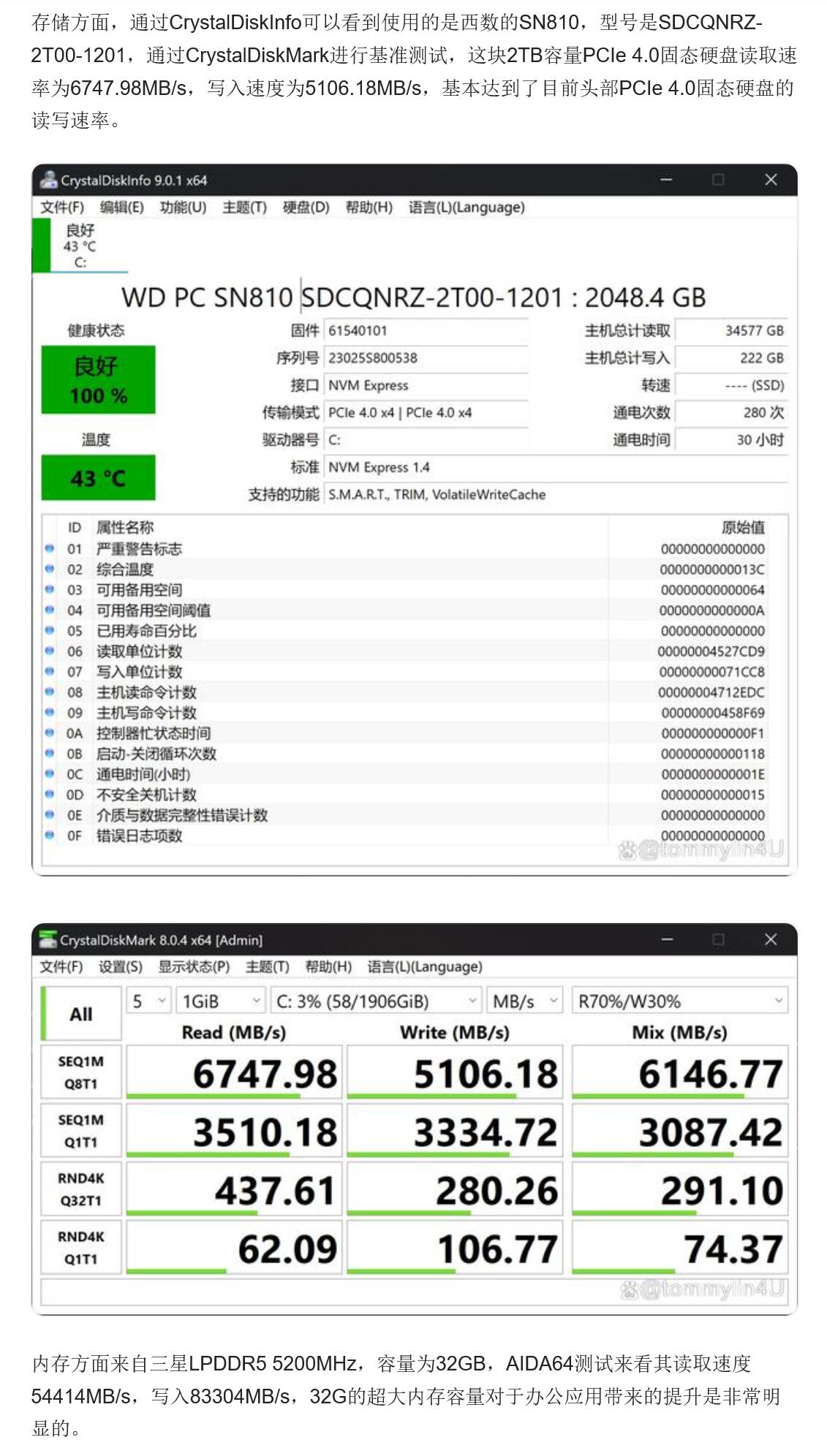Image resolution: width=827 pixels, height=1456 pixels.
Task: Click the transfer mode field PCIe 4.0 x4
Action: pos(426,412)
